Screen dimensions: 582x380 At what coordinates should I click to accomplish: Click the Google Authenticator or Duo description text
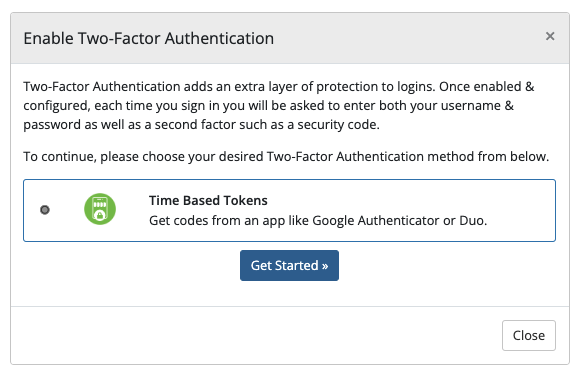point(318,221)
